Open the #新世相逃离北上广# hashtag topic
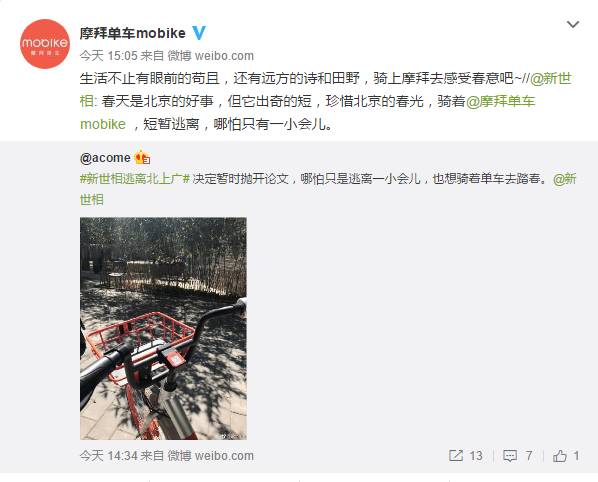 pos(135,178)
